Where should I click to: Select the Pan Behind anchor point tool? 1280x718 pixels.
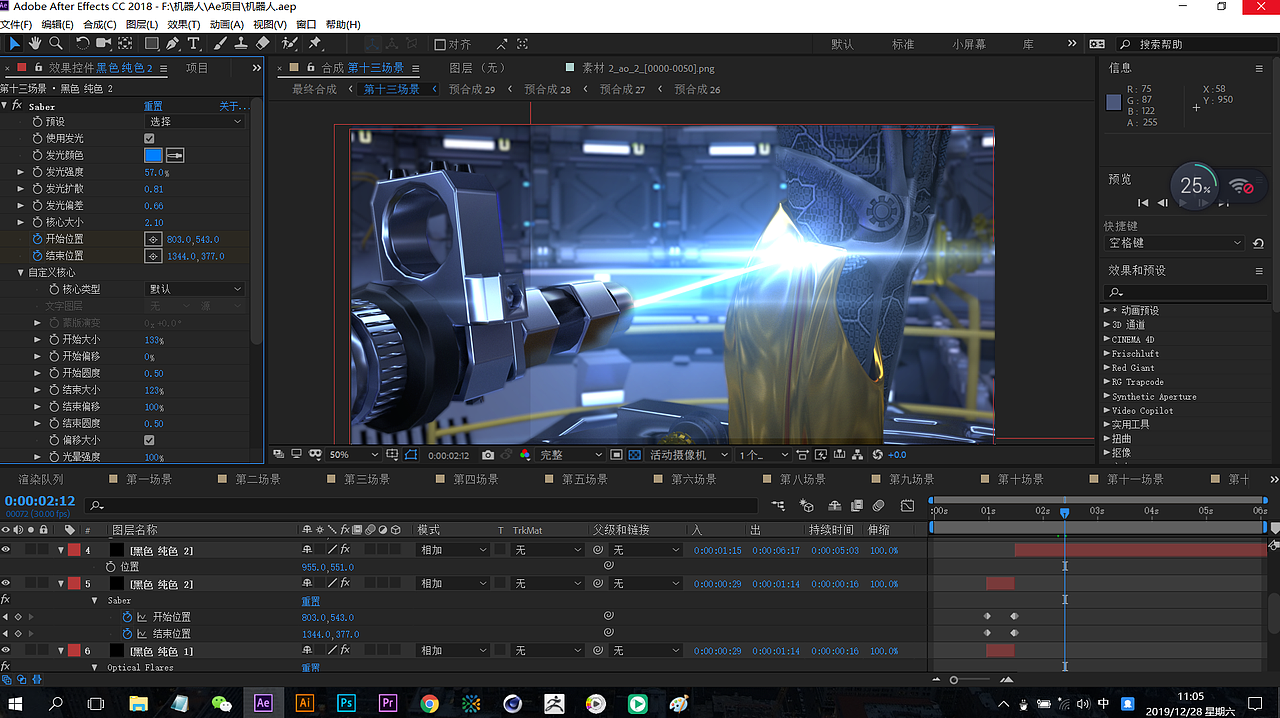coord(125,43)
